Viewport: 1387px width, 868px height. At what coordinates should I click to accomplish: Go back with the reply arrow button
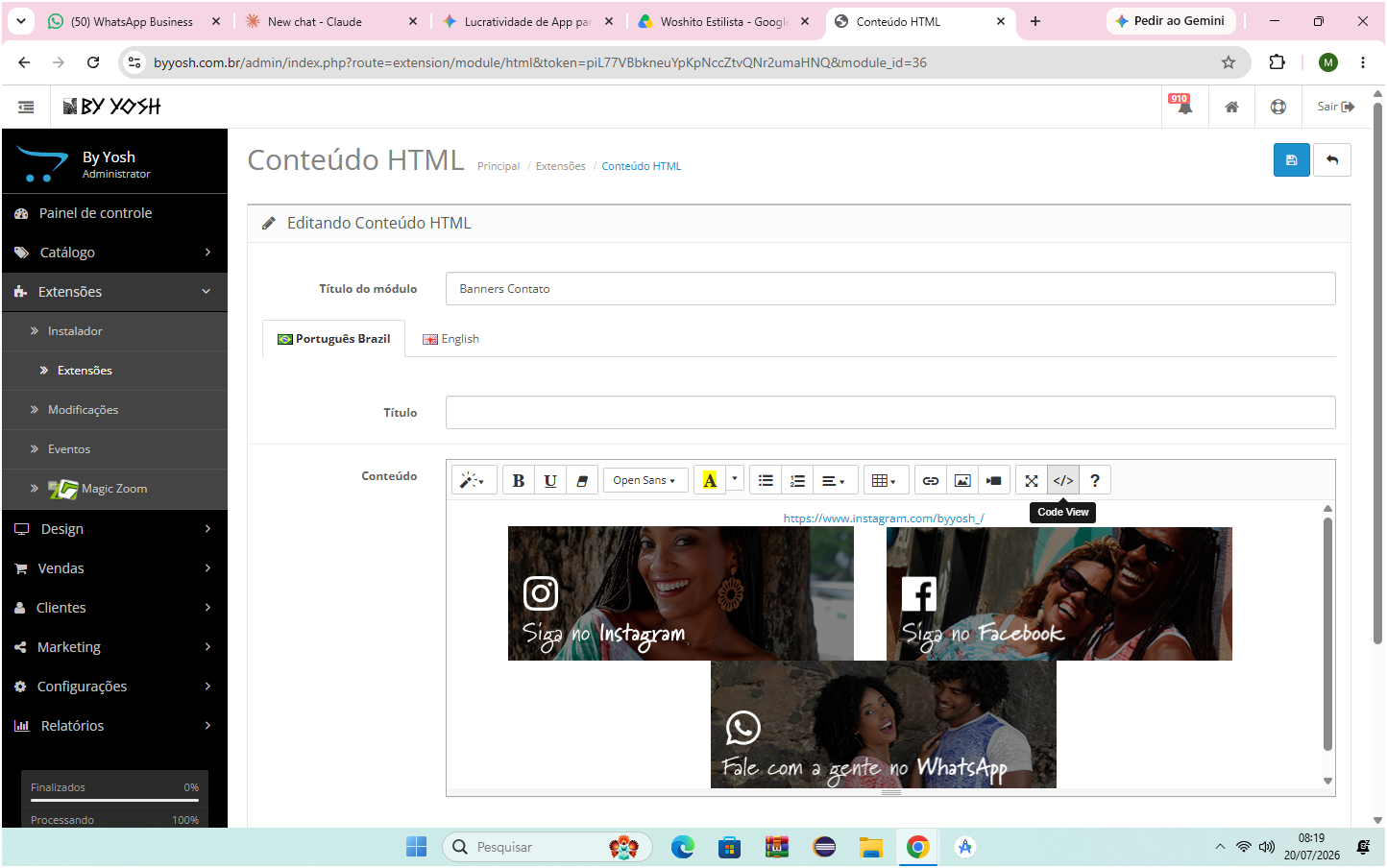pos(1332,160)
